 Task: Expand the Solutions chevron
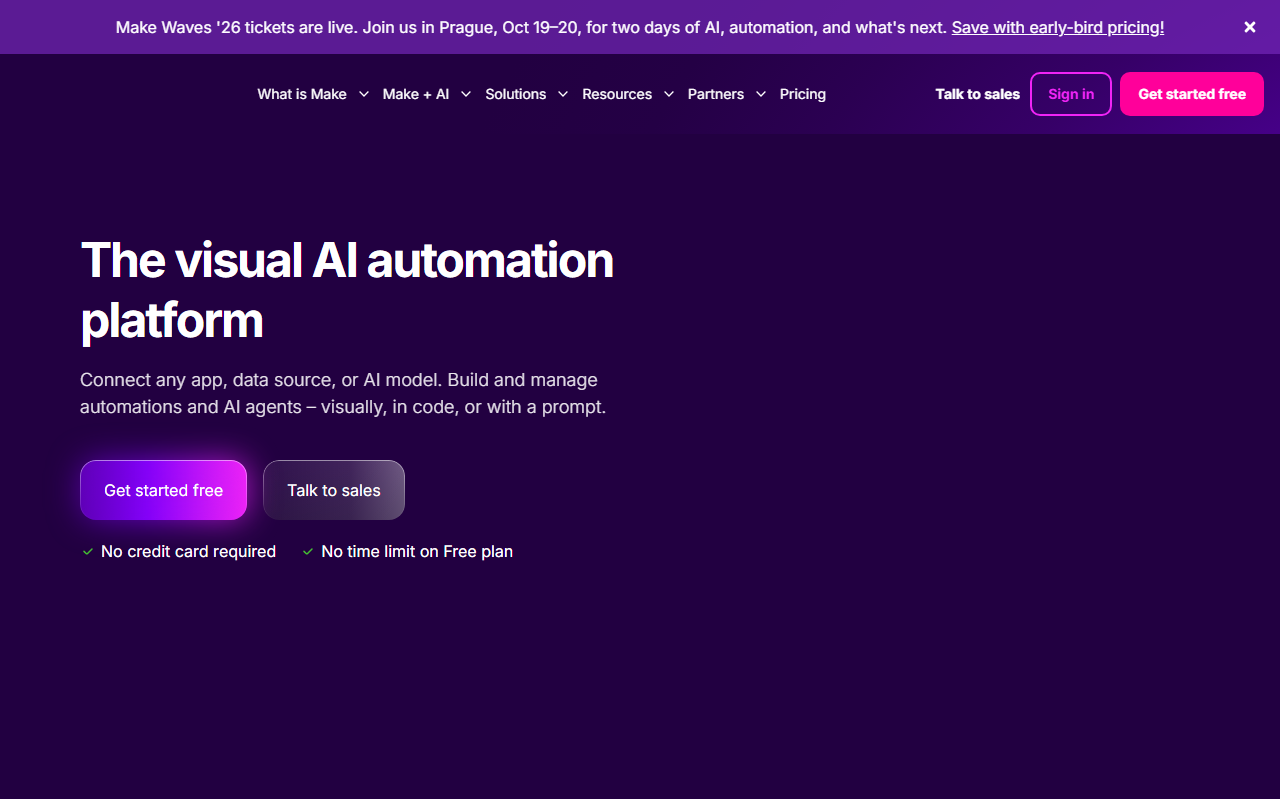563,94
